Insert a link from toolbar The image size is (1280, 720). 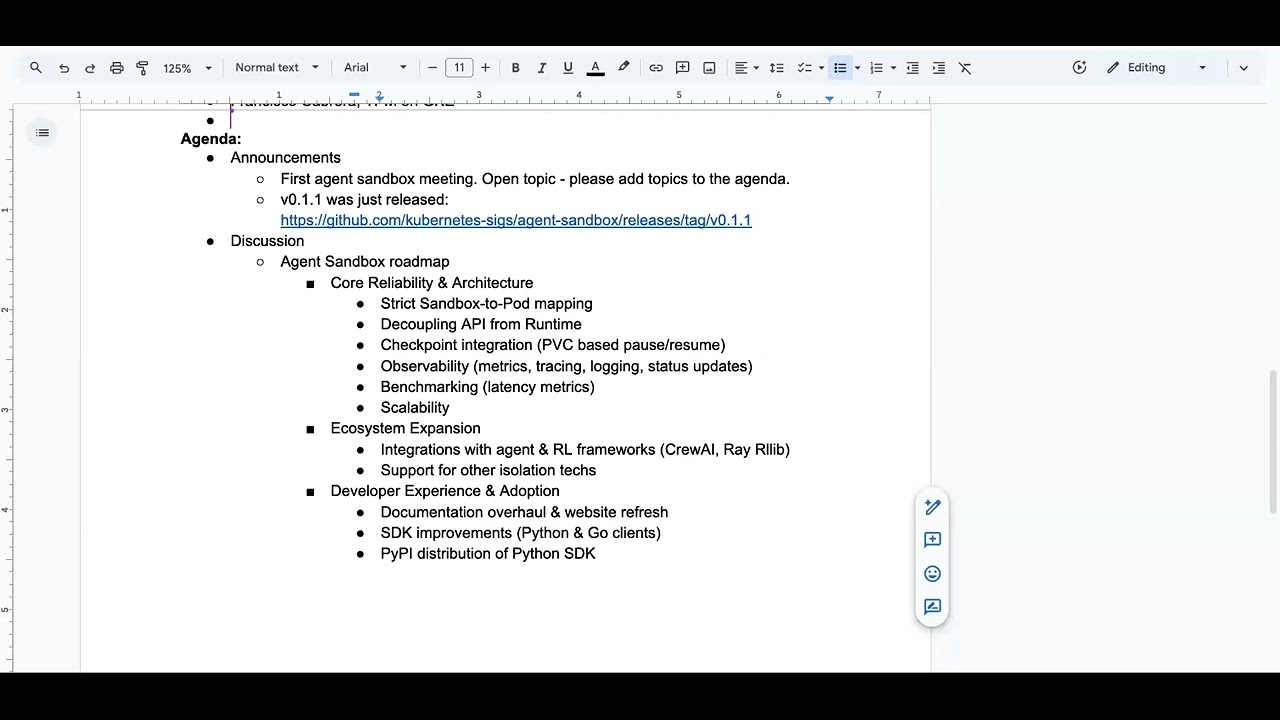[x=656, y=68]
